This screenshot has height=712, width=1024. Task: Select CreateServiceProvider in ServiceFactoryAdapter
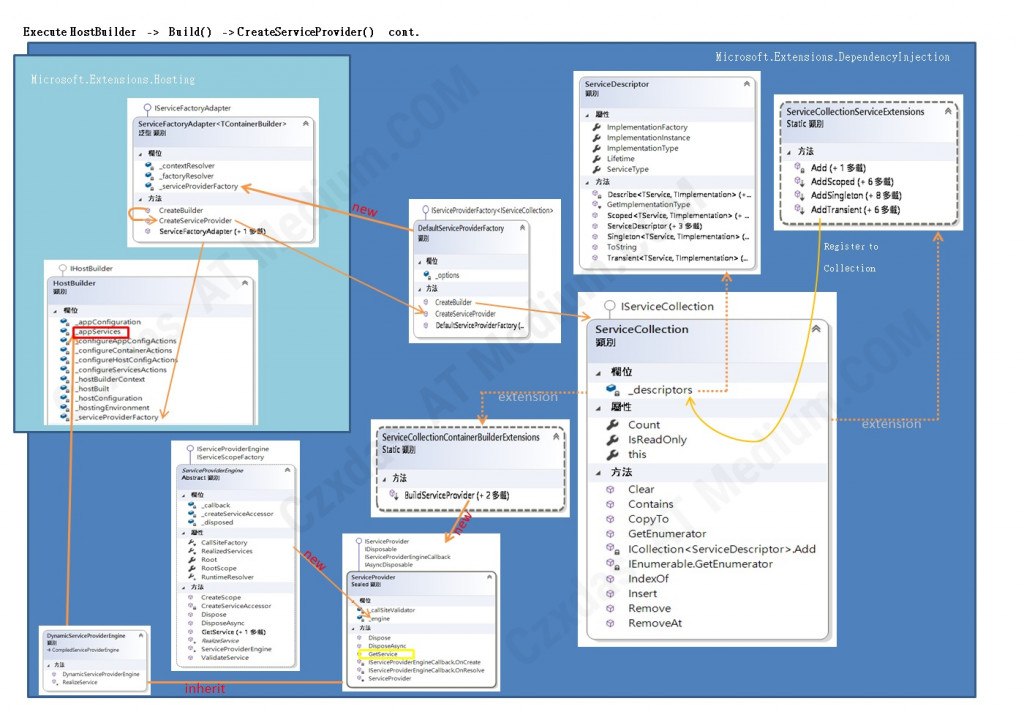[x=195, y=221]
